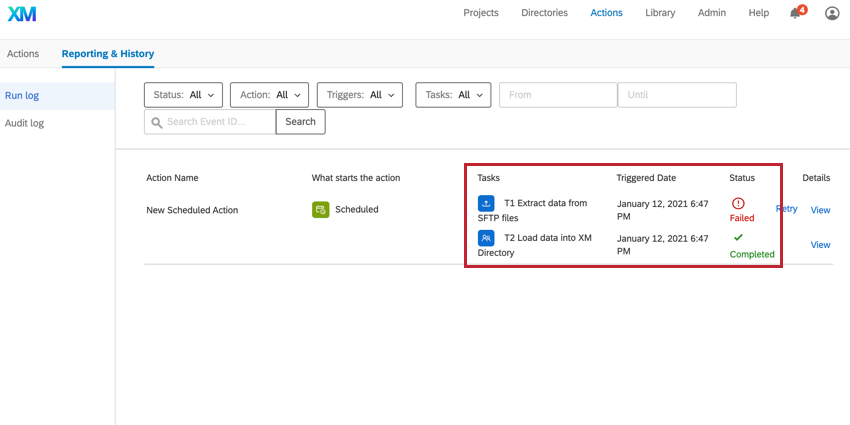Expand the Status: All dropdown
Viewport: 850px width, 425px height.
click(x=183, y=95)
